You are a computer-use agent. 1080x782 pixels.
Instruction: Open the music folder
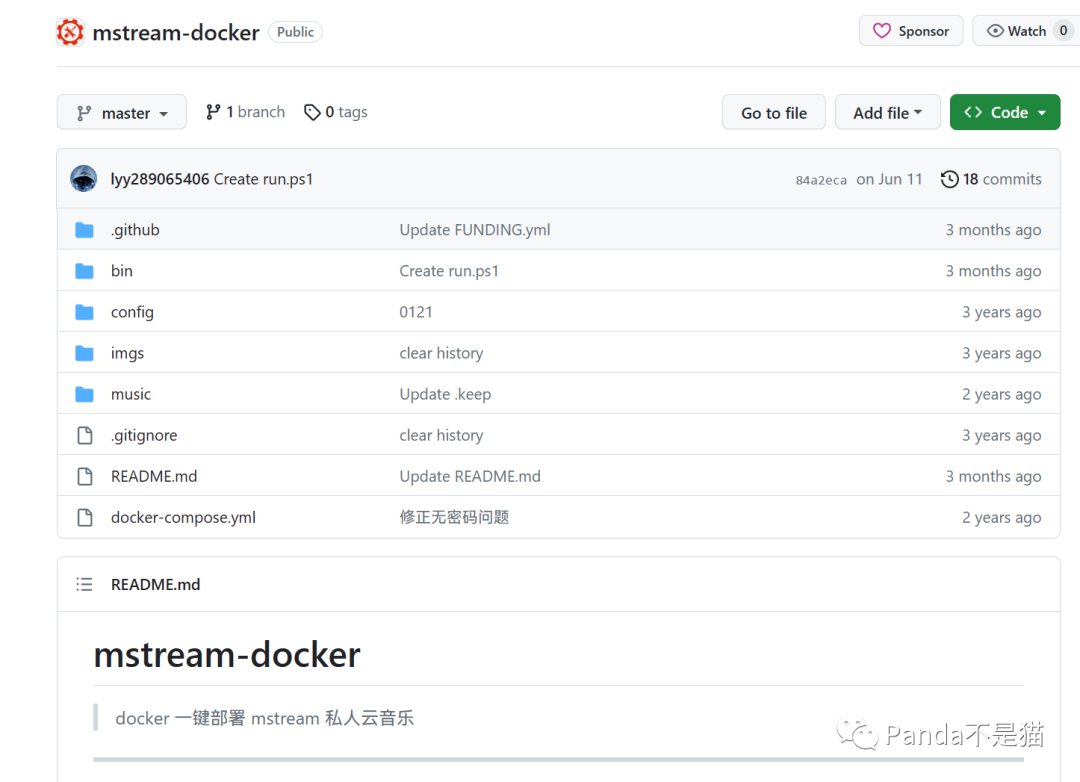131,394
